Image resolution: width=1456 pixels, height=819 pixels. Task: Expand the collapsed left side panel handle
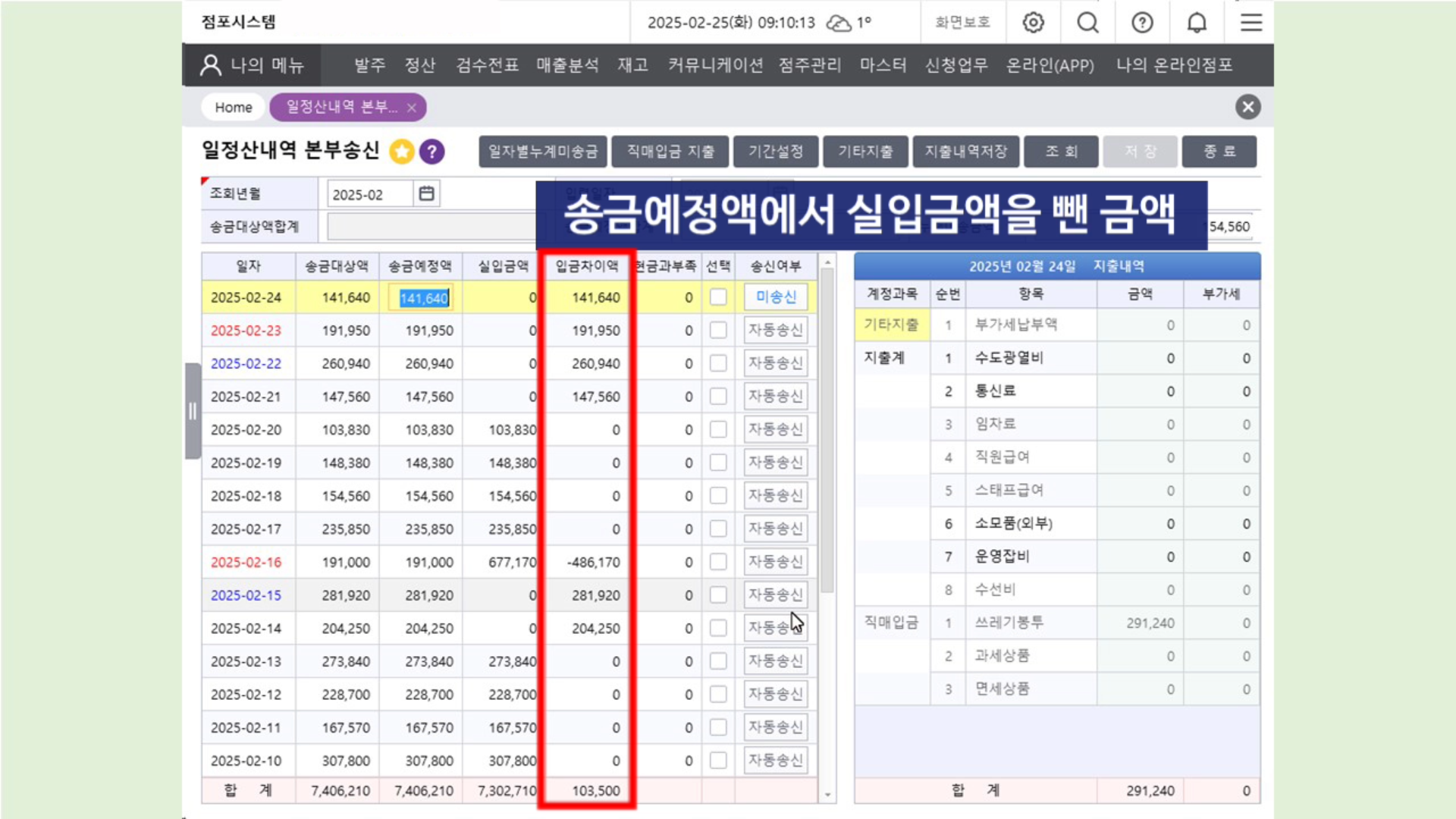[193, 411]
